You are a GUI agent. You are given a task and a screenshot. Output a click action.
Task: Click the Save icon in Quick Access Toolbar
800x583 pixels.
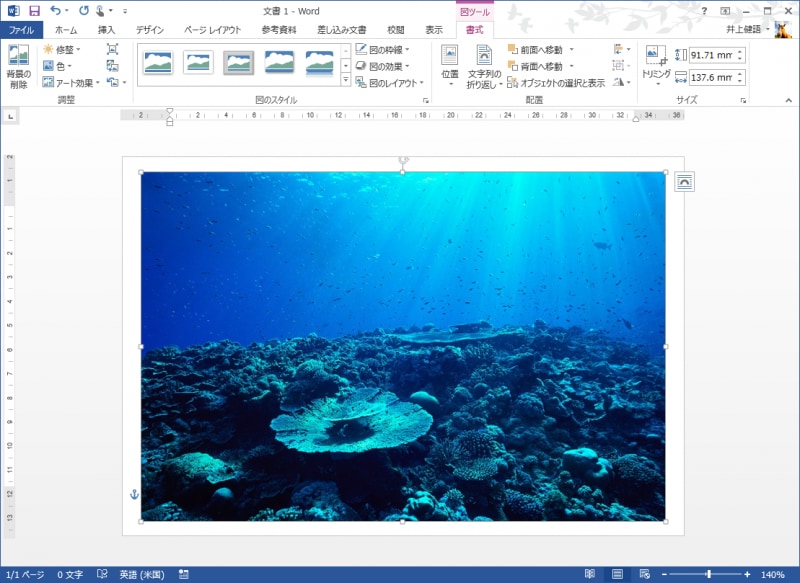click(34, 10)
